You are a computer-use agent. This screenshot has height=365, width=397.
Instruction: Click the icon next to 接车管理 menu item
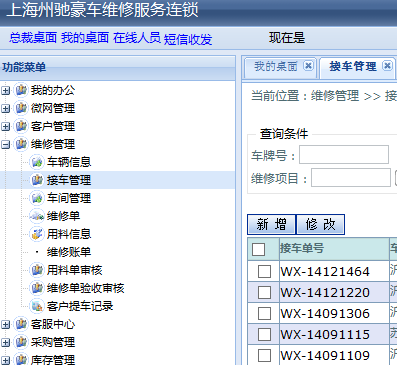(37, 180)
